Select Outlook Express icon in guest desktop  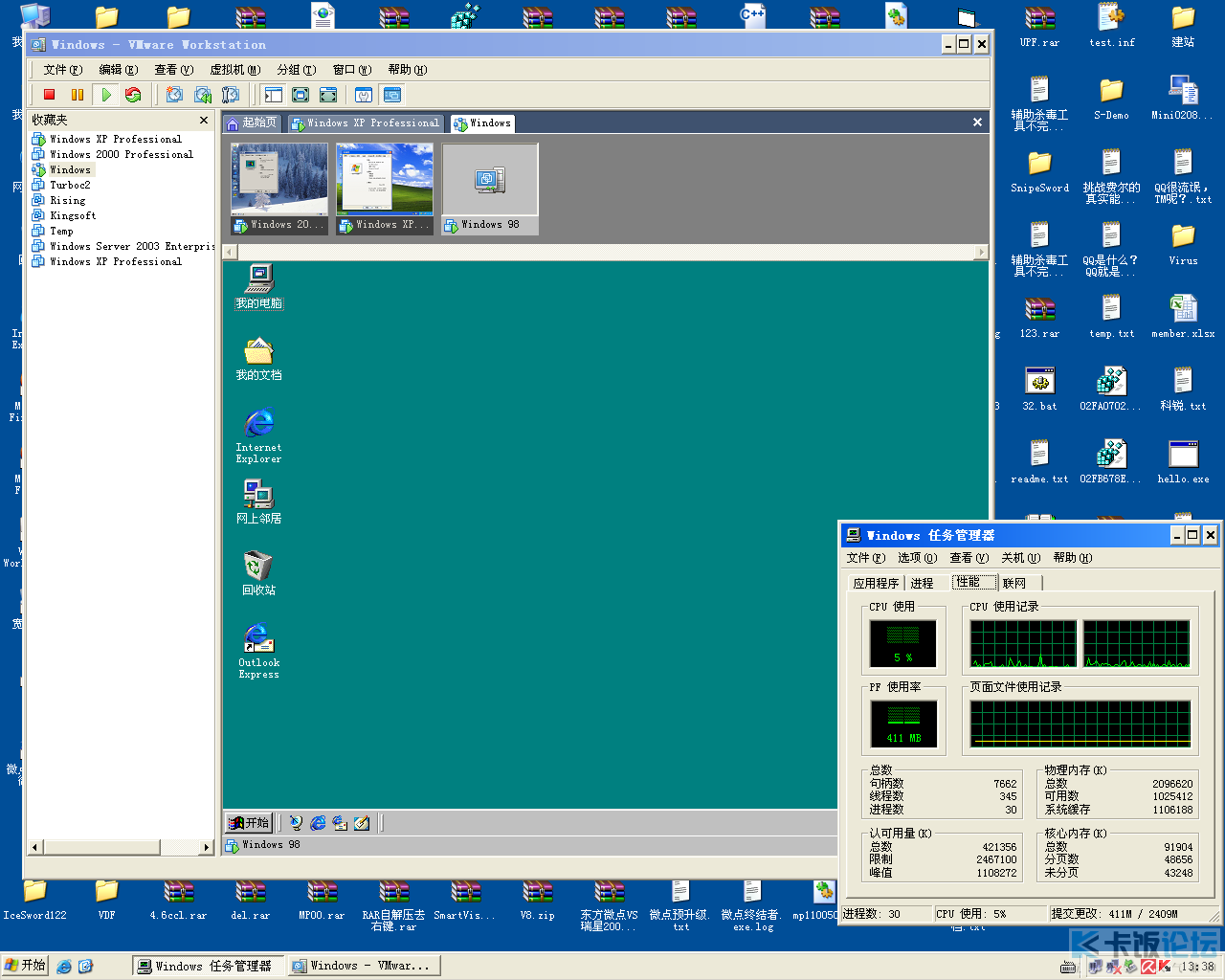tap(259, 651)
